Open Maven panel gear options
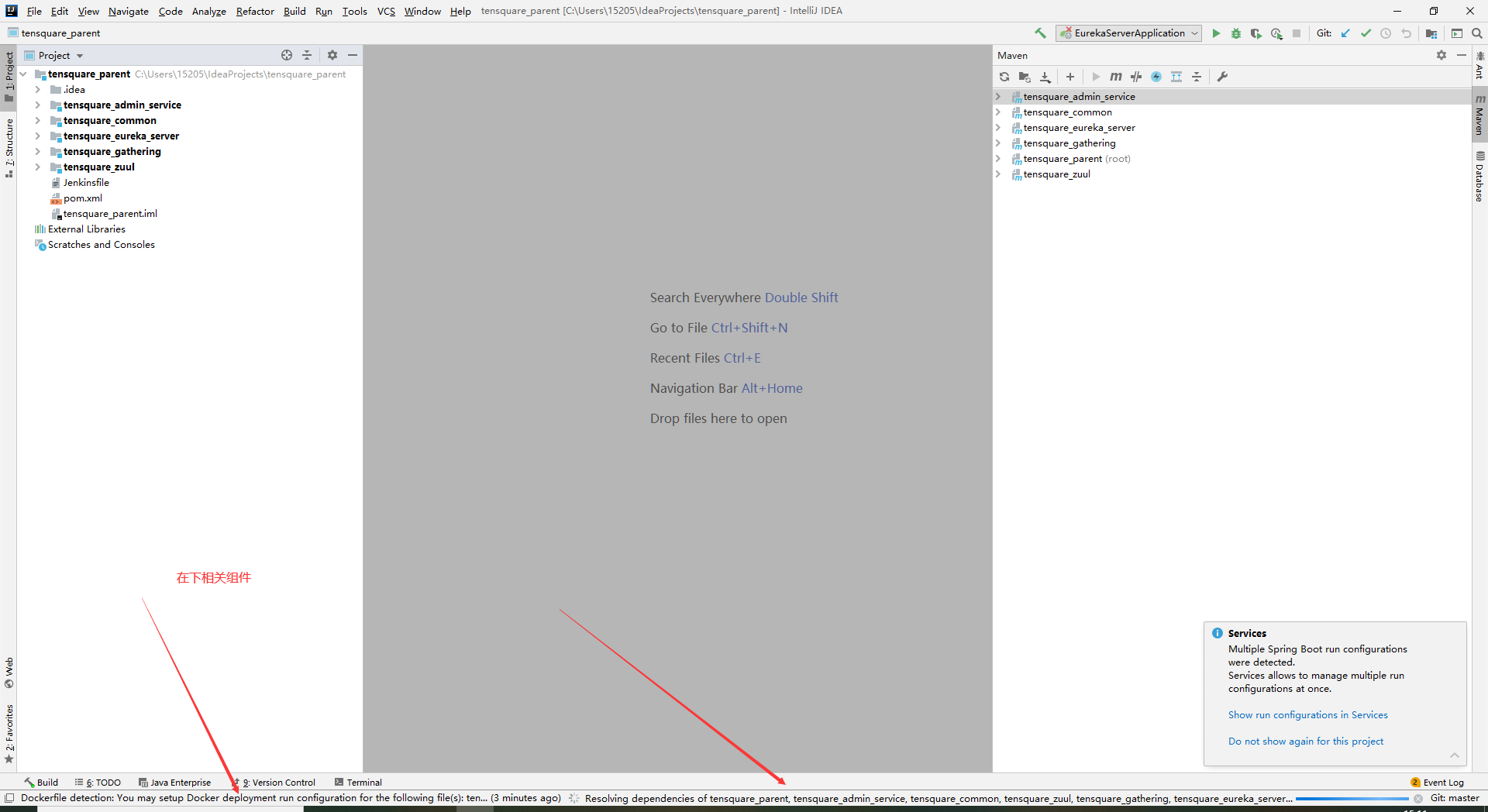The height and width of the screenshot is (812, 1488). tap(1441, 55)
